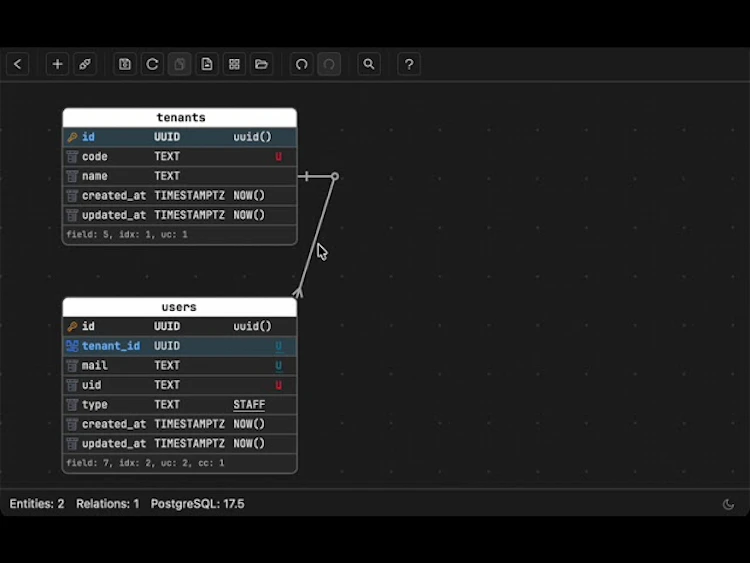Click the column icon beside tenants code
Viewport: 750px width, 563px height.
click(x=72, y=156)
